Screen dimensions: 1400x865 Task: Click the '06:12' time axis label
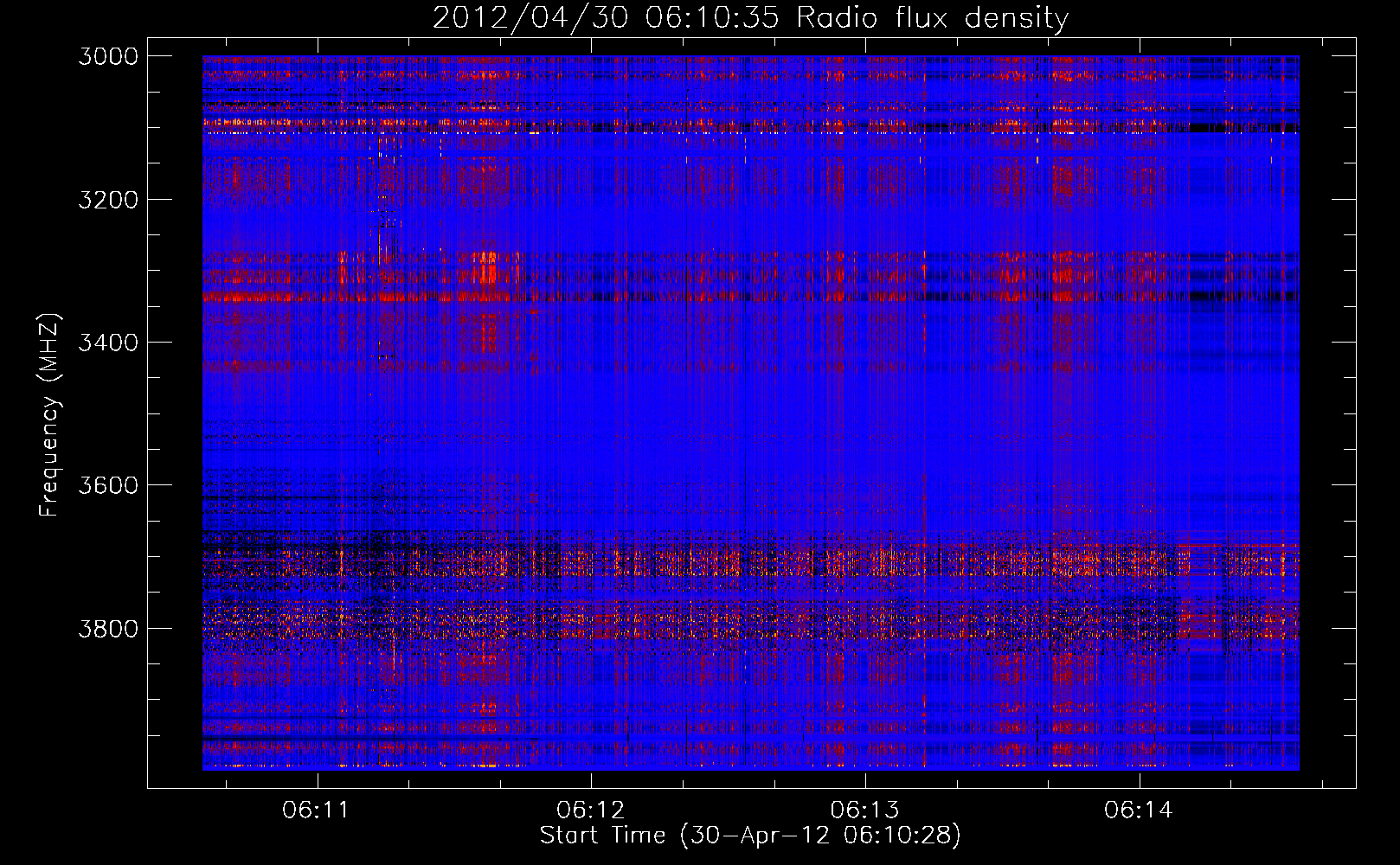coord(590,811)
